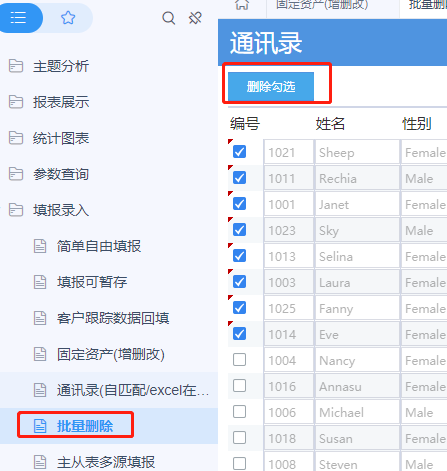Screen dimensions: 447x471
Task: Click document icon beside 主从表多源填报
Action: pyautogui.click(x=40, y=462)
